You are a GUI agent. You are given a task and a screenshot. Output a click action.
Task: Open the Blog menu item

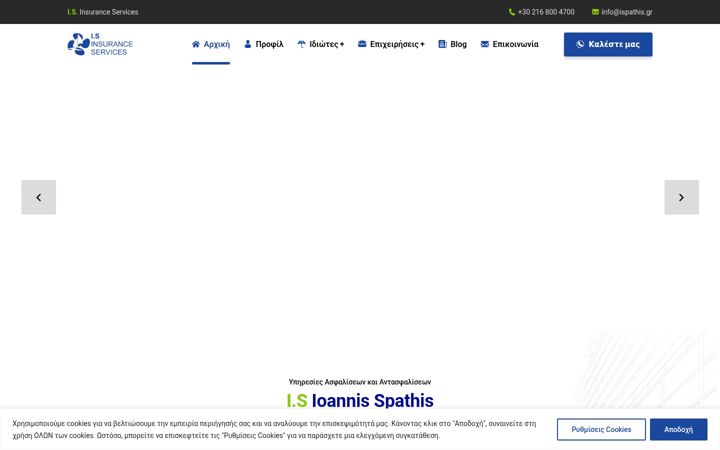[452, 44]
